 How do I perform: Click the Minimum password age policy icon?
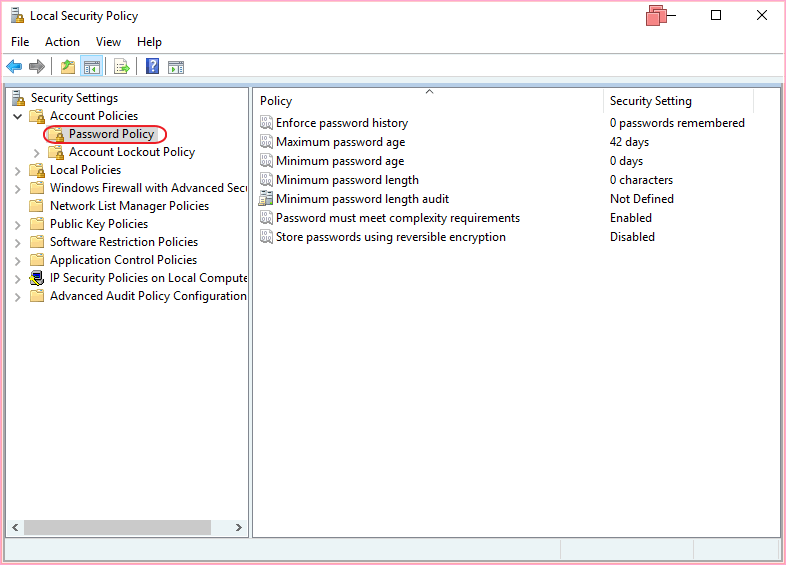[266, 161]
